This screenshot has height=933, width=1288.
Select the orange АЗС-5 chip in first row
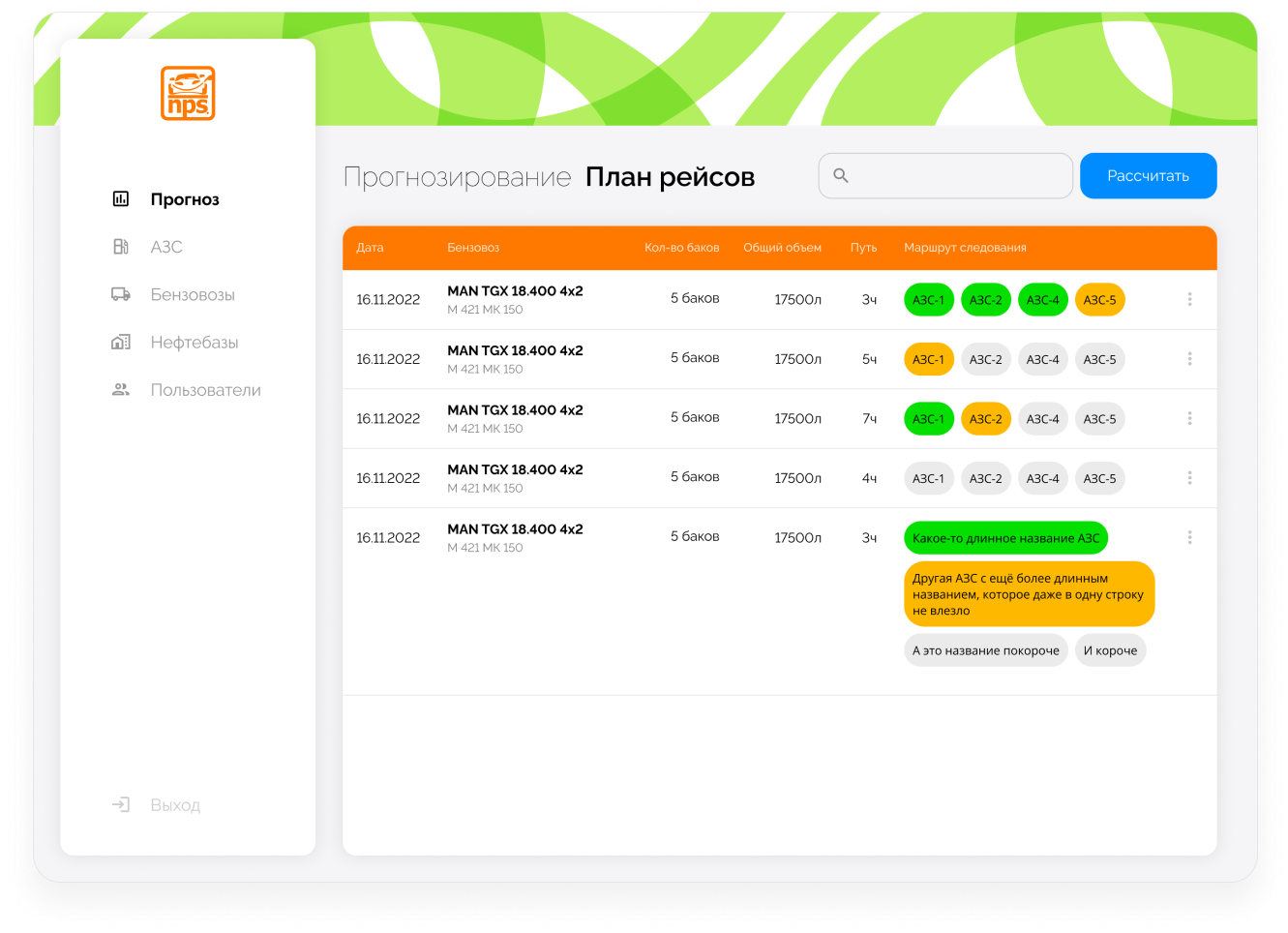point(1099,300)
